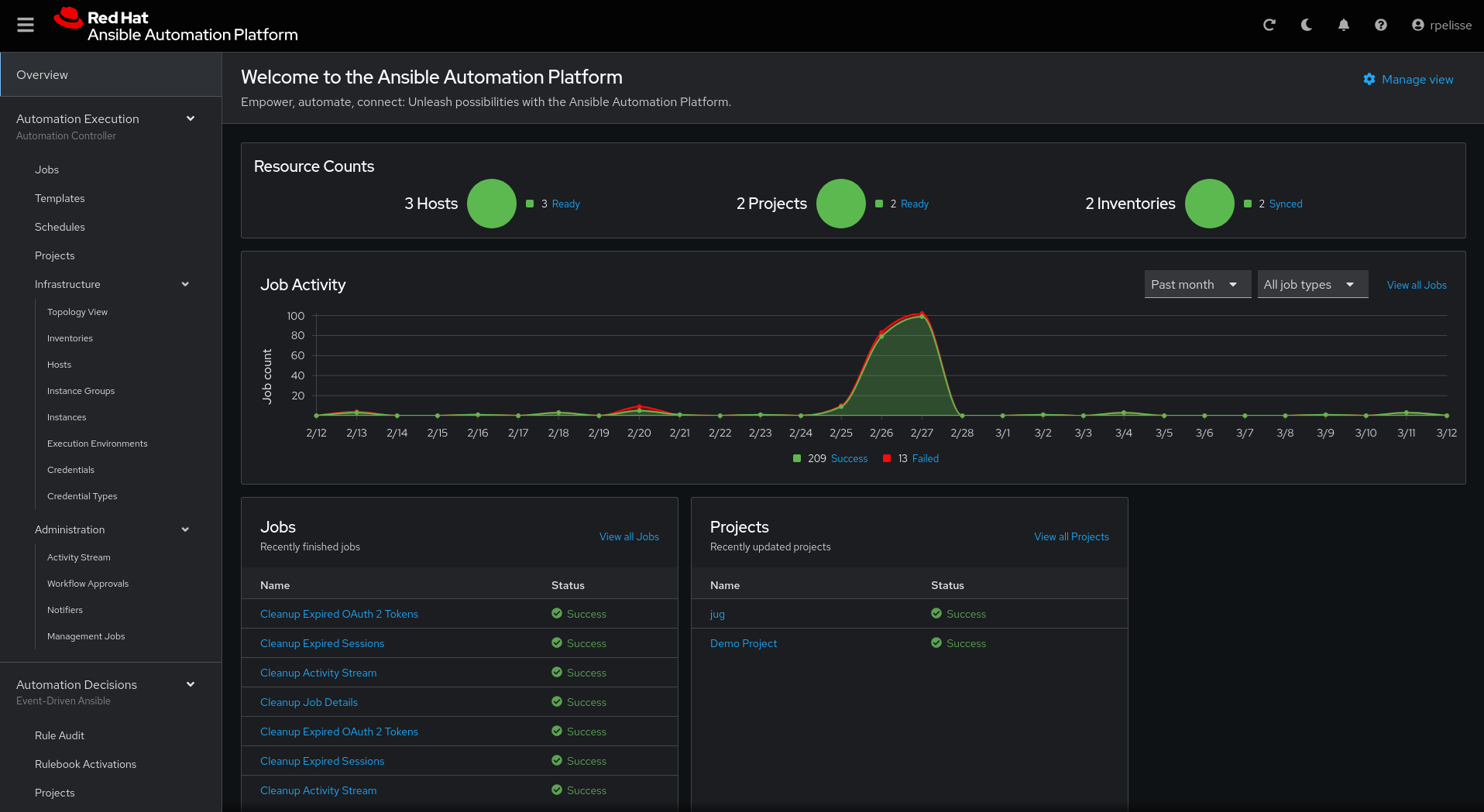Collapse the Automation Execution section
Screen dimensions: 1484x812
point(191,118)
